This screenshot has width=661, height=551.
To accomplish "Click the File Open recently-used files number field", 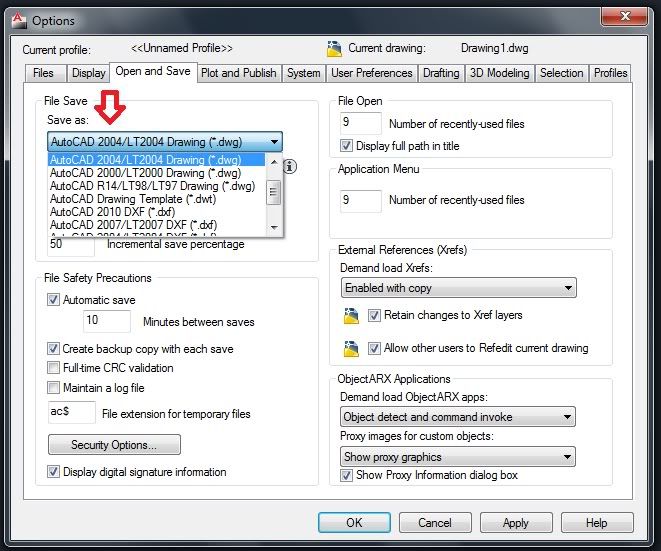I will tap(360, 123).
